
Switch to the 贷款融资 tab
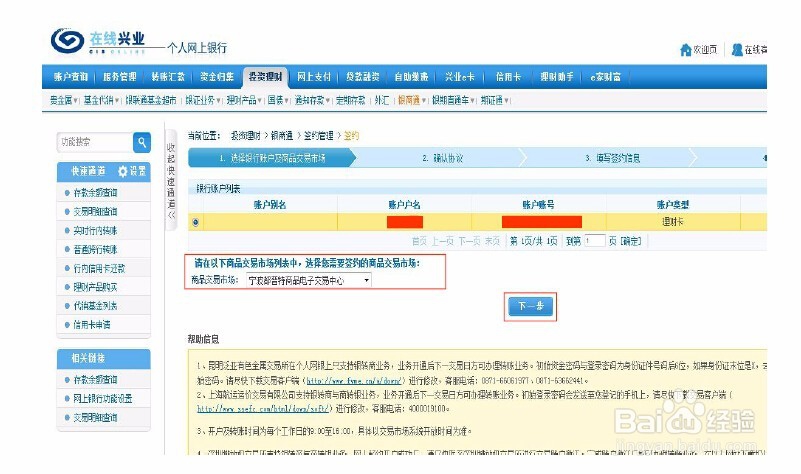(362, 77)
